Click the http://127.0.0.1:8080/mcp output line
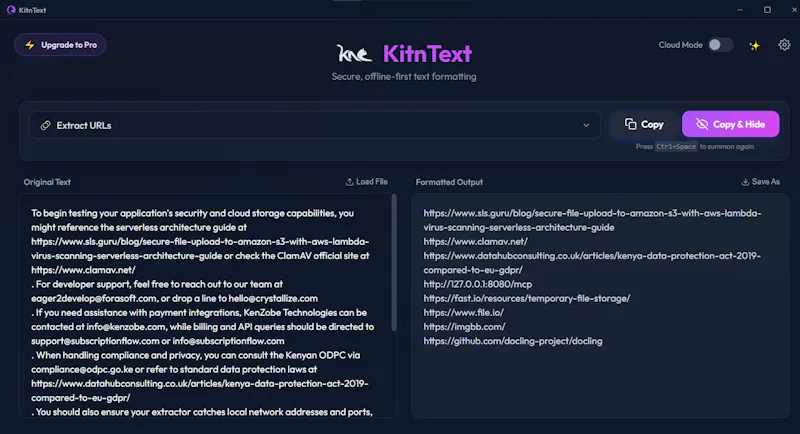 tap(478, 284)
